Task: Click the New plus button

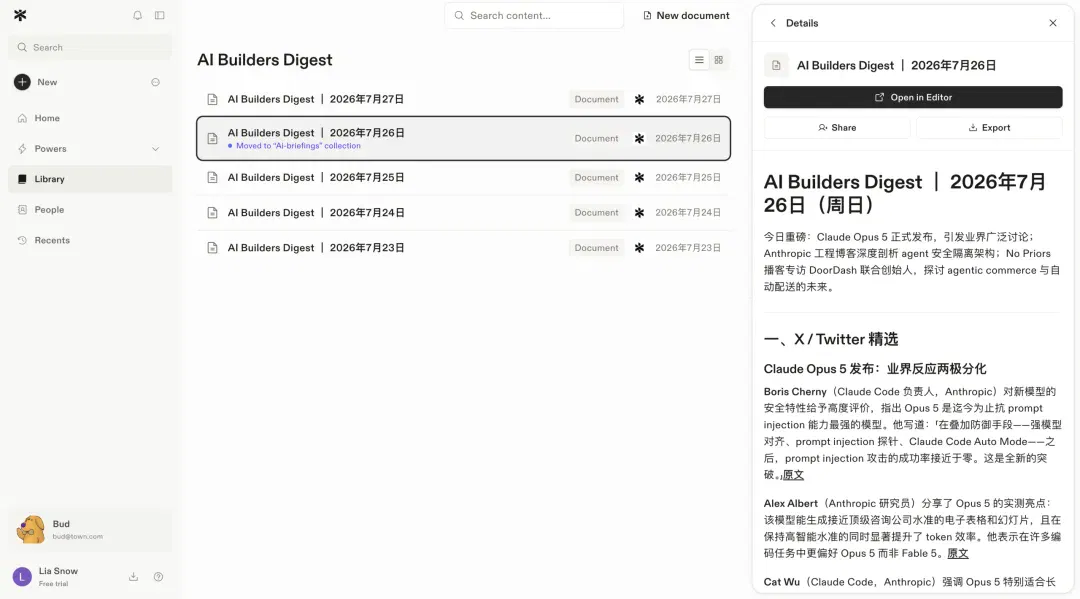Action: click(x=22, y=82)
